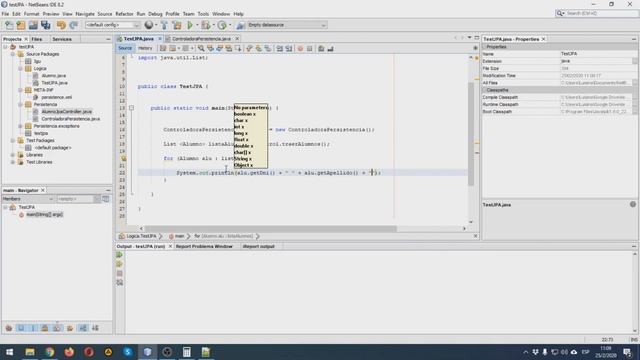
Task: Expand the Persistencia.exceptions package
Action: click(20, 126)
